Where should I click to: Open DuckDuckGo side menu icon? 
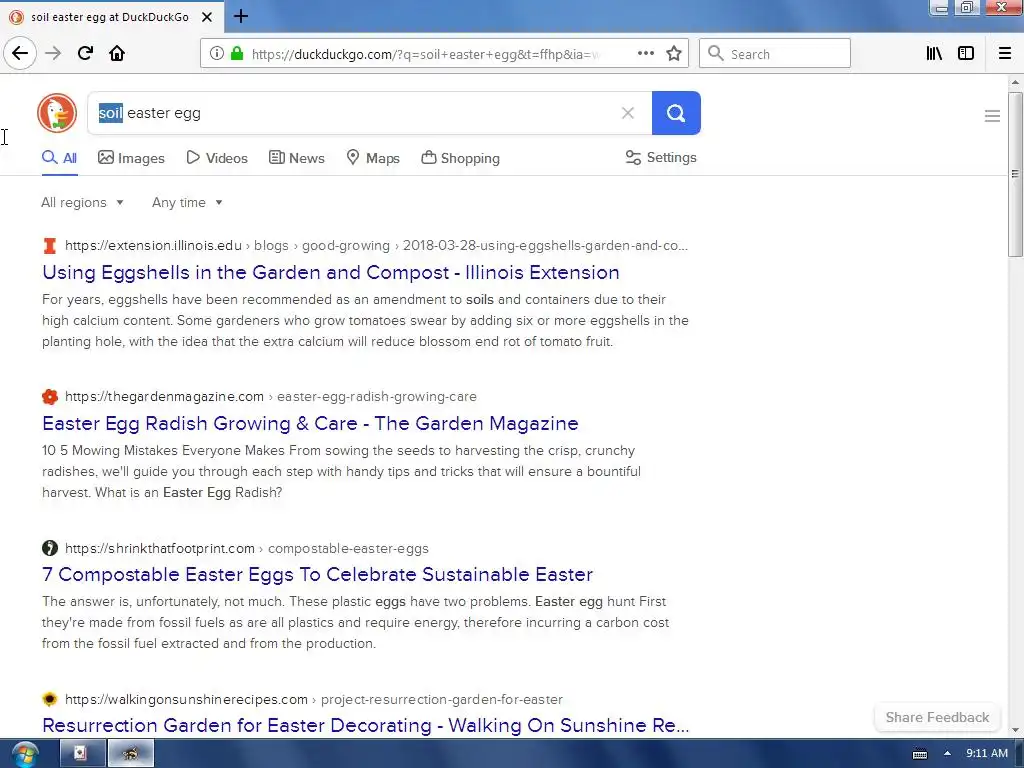pyautogui.click(x=992, y=116)
